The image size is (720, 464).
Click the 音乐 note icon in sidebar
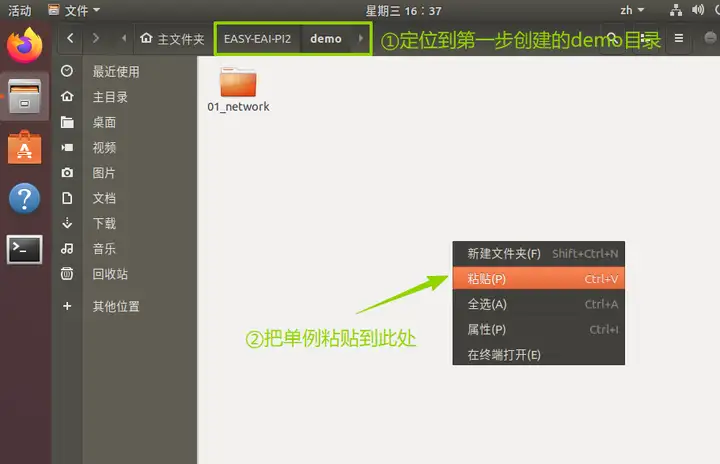pos(67,249)
